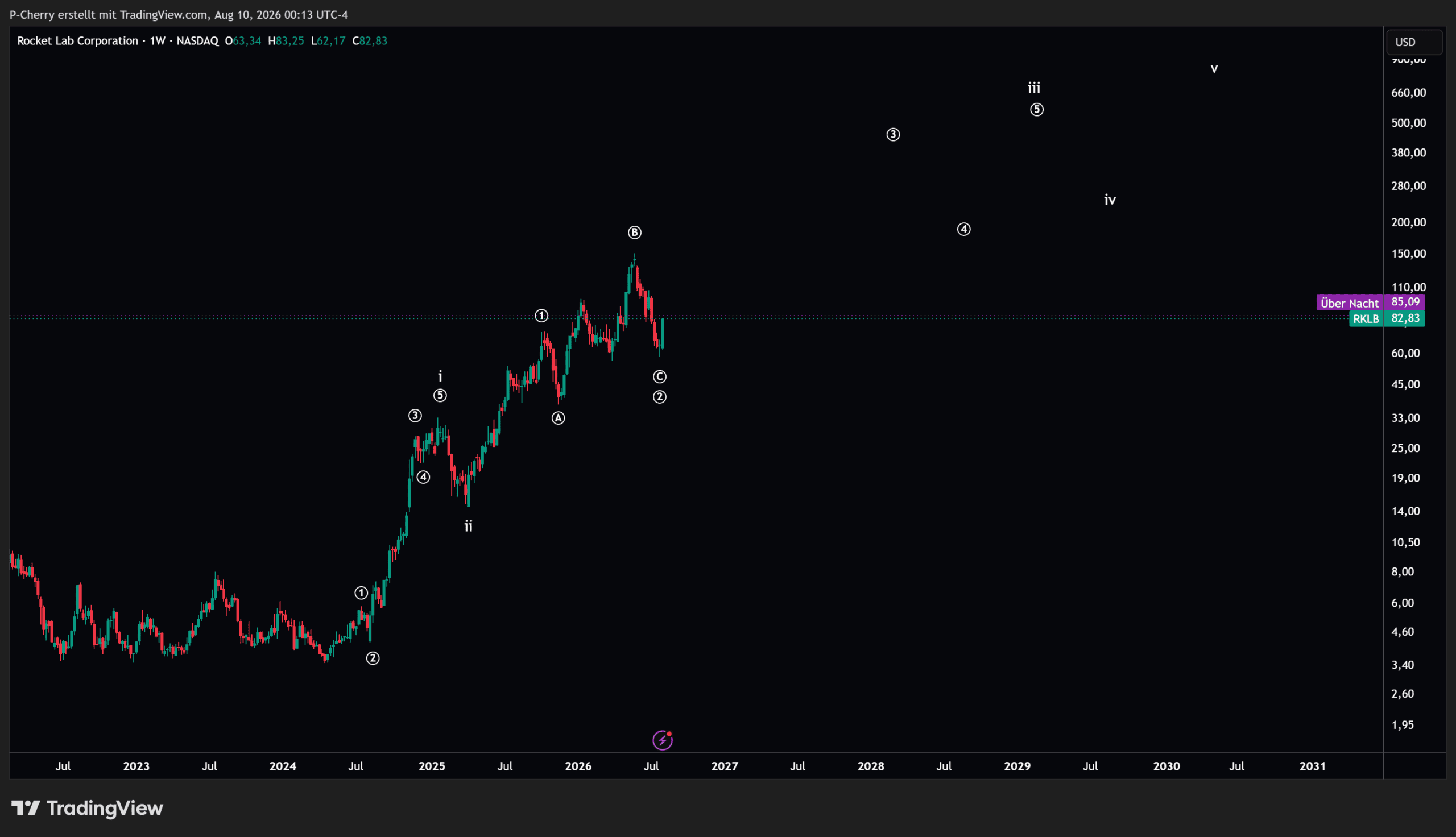Click the 200,00 price axis label
1456x837 pixels.
tap(1408, 222)
